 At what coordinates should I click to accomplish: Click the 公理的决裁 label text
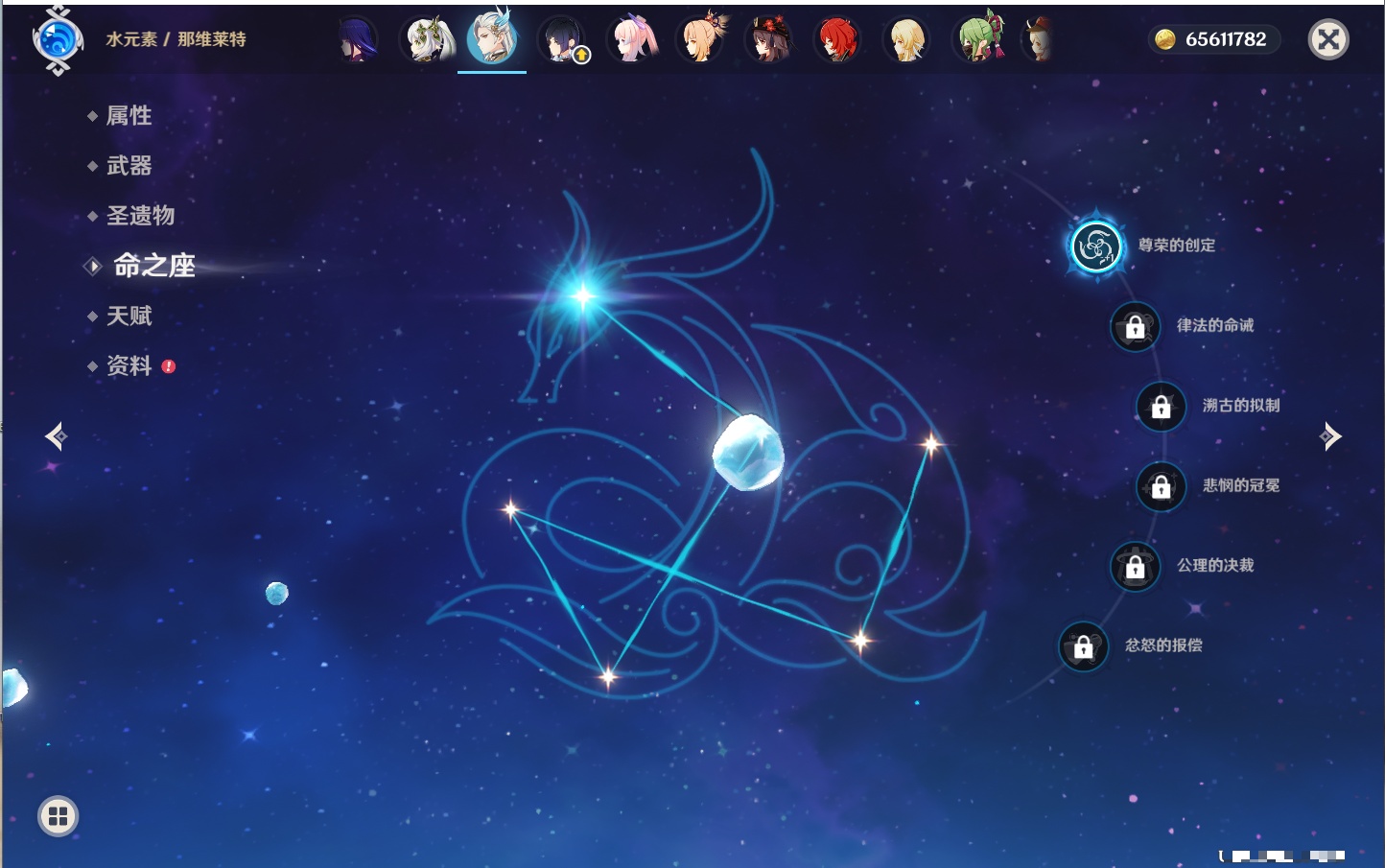1215,566
